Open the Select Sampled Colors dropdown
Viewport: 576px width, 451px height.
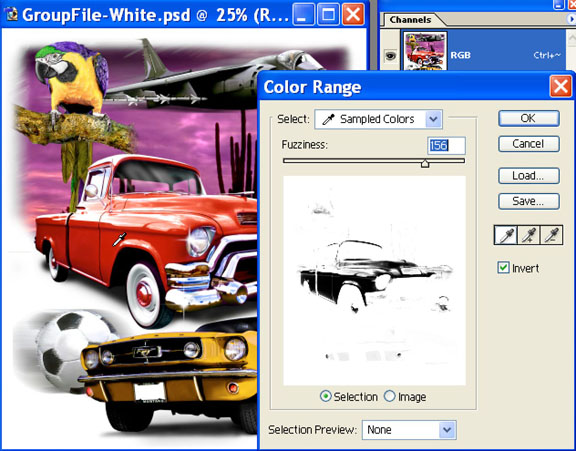(x=378, y=119)
